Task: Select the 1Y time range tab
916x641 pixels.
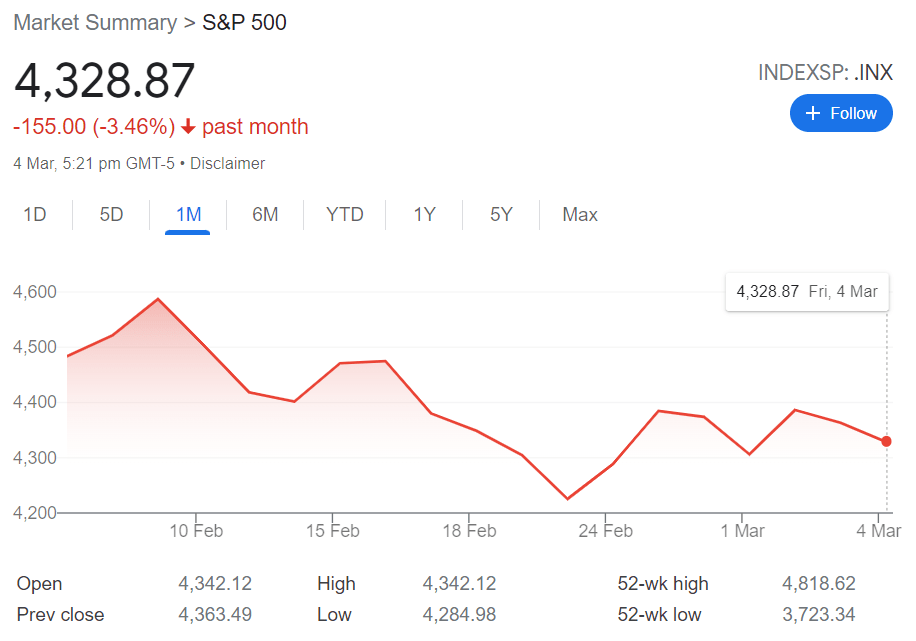Action: point(424,215)
